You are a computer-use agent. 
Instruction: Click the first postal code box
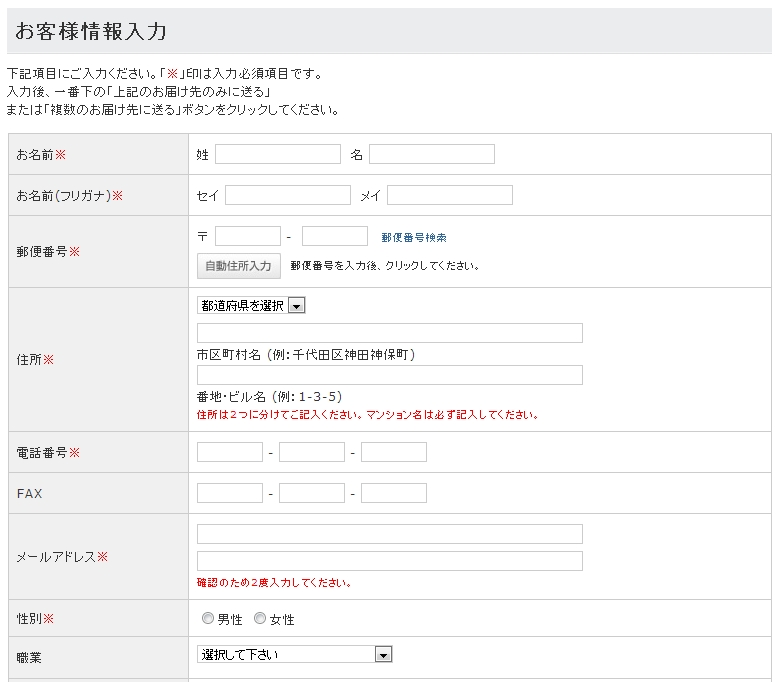[247, 236]
